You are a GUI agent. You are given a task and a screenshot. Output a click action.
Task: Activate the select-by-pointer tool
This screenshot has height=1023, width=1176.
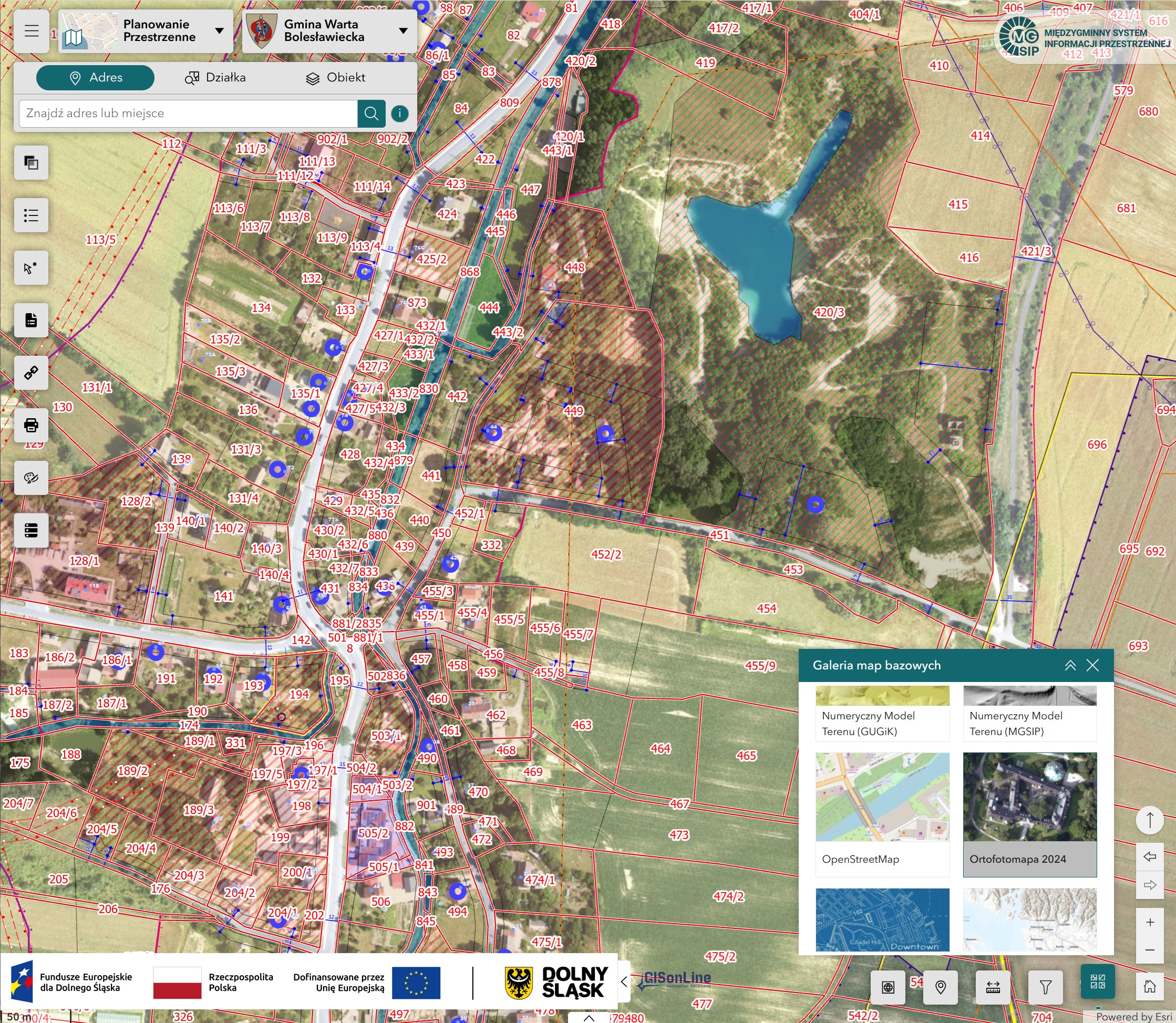point(32,268)
